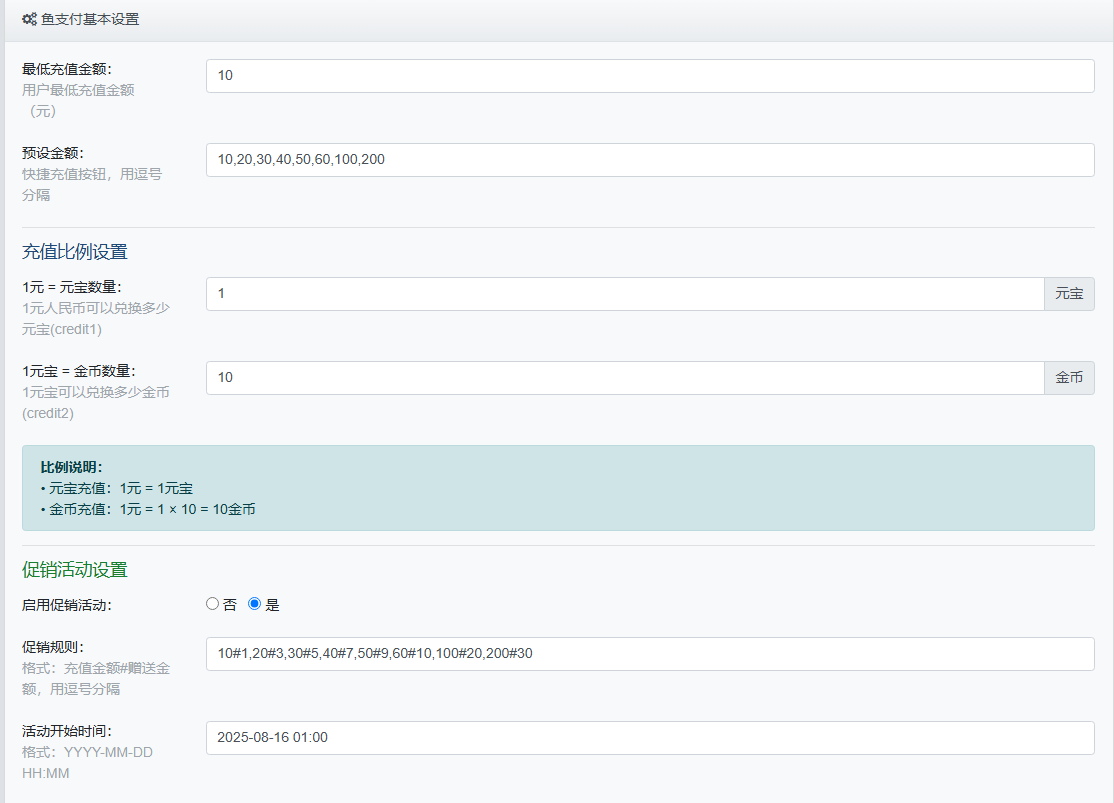Click the 充值比例设置 section heading

75,252
